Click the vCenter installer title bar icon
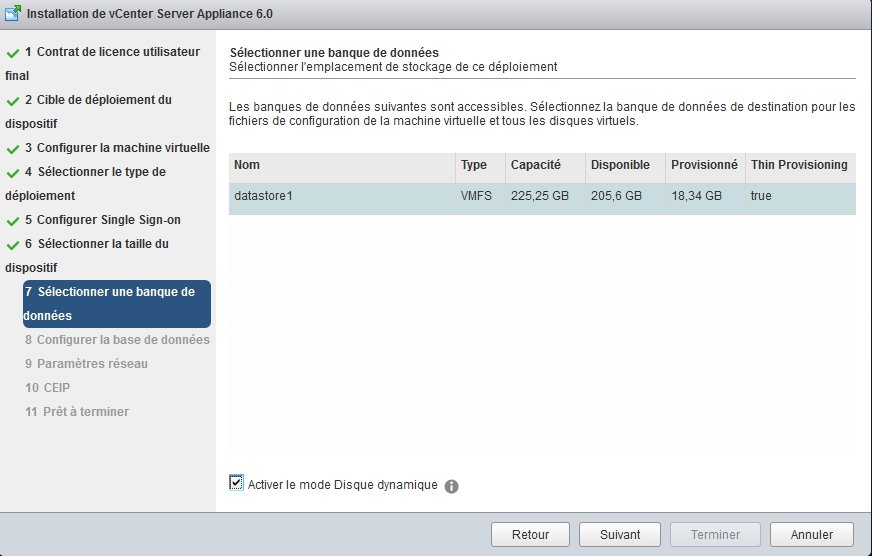The height and width of the screenshot is (556, 872). pyautogui.click(x=13, y=14)
